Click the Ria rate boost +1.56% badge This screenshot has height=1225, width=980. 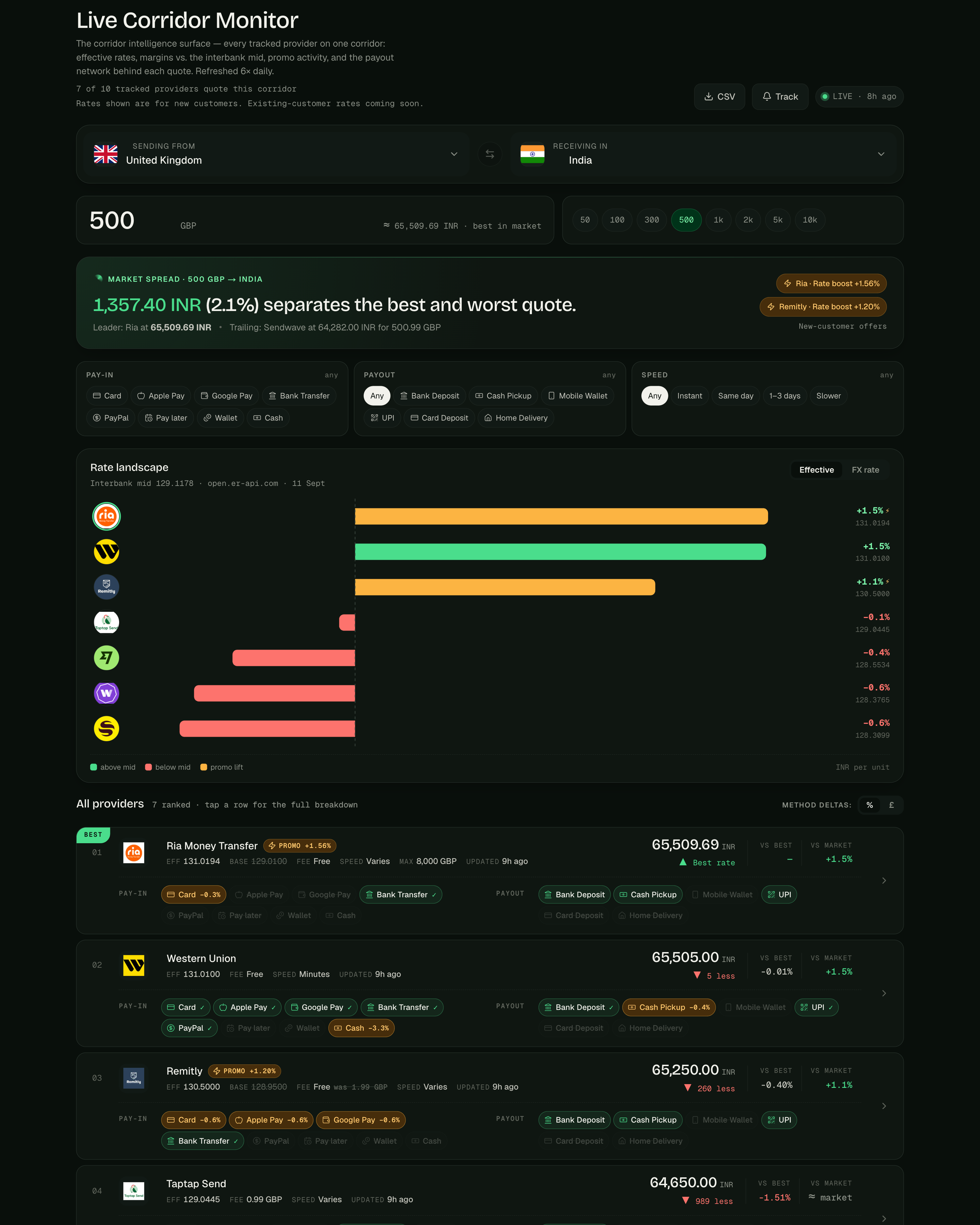click(831, 283)
